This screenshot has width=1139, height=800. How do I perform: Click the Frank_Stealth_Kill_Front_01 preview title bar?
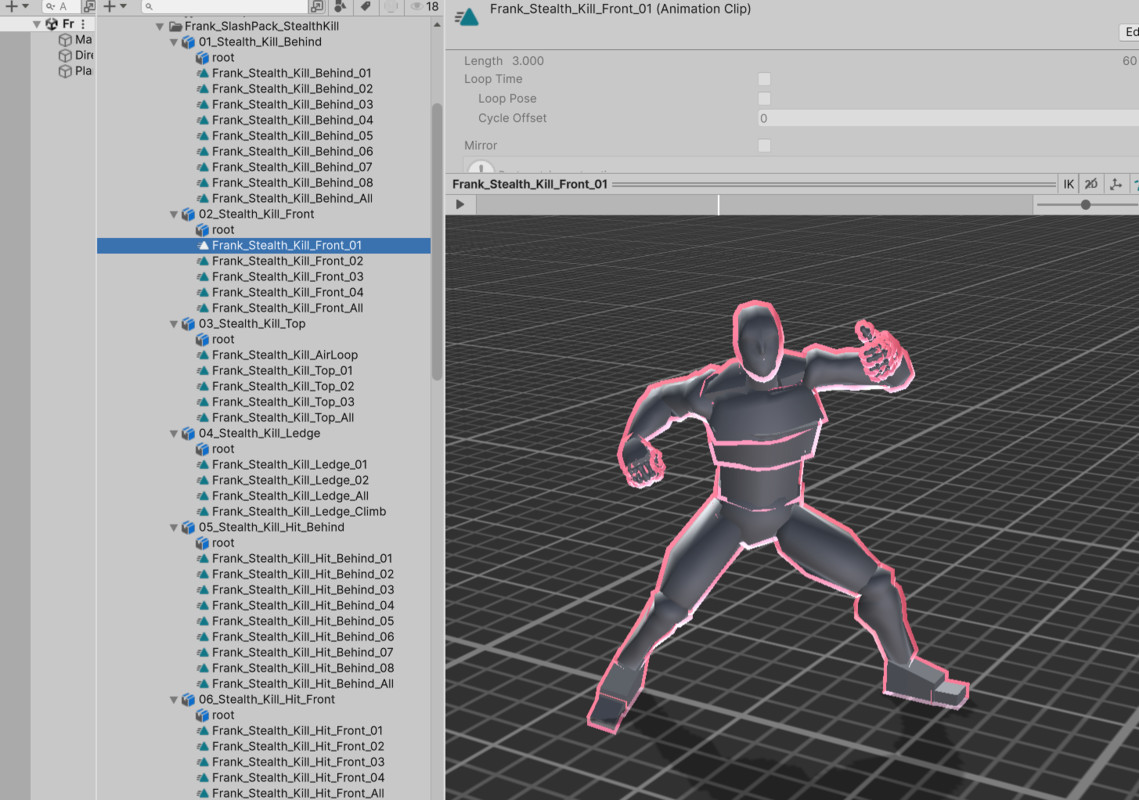pos(527,183)
